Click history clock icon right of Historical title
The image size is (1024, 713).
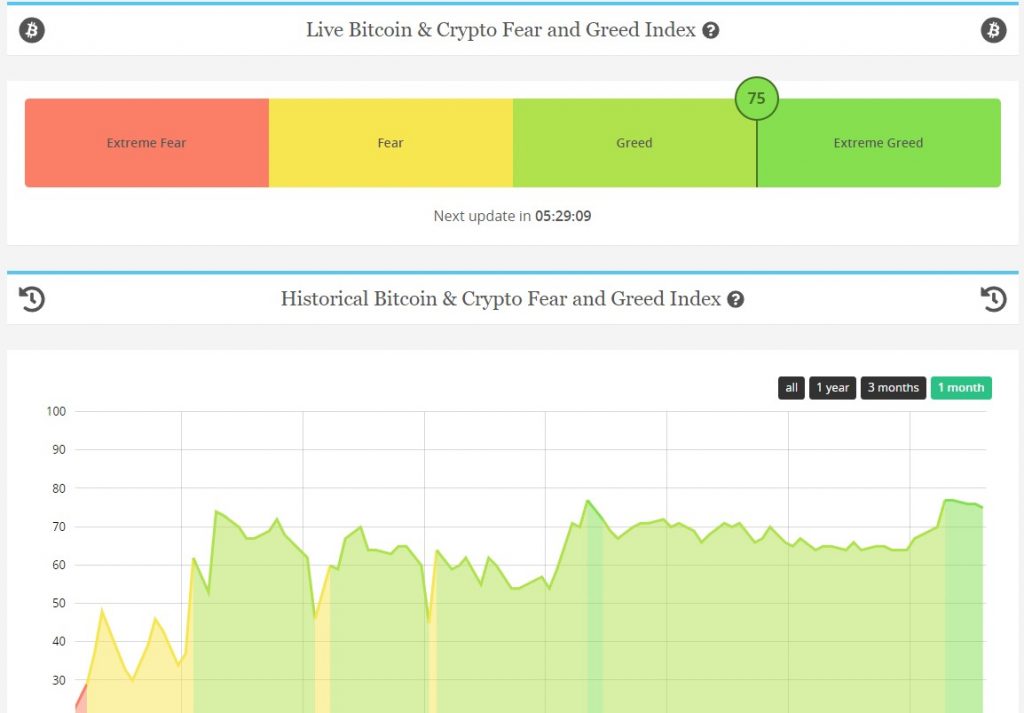pyautogui.click(x=993, y=299)
